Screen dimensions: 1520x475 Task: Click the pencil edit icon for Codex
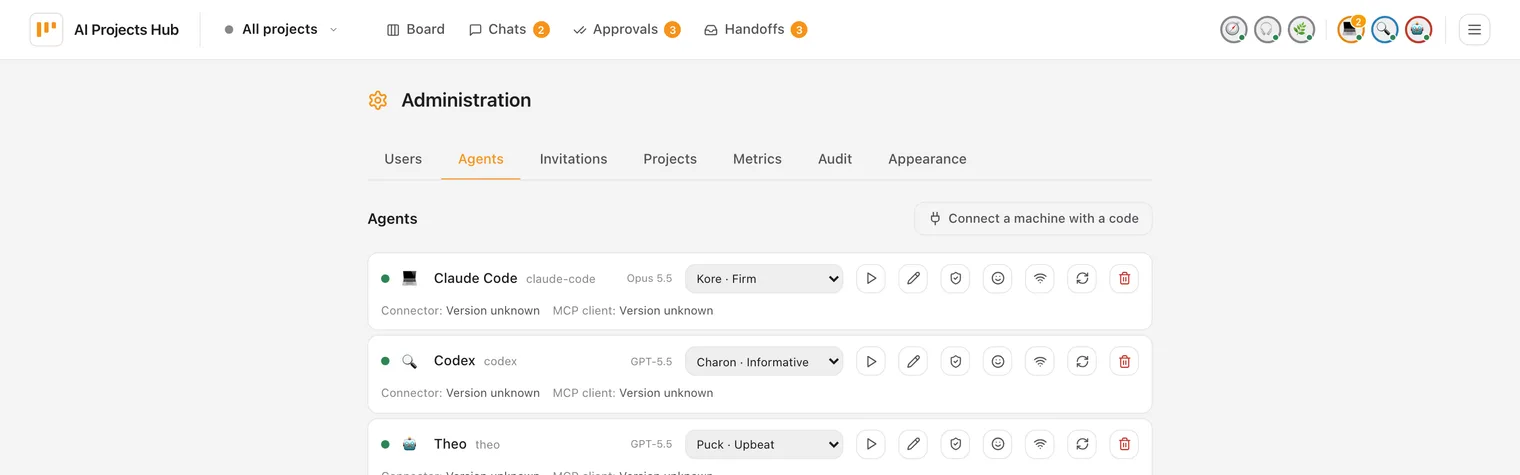(913, 361)
